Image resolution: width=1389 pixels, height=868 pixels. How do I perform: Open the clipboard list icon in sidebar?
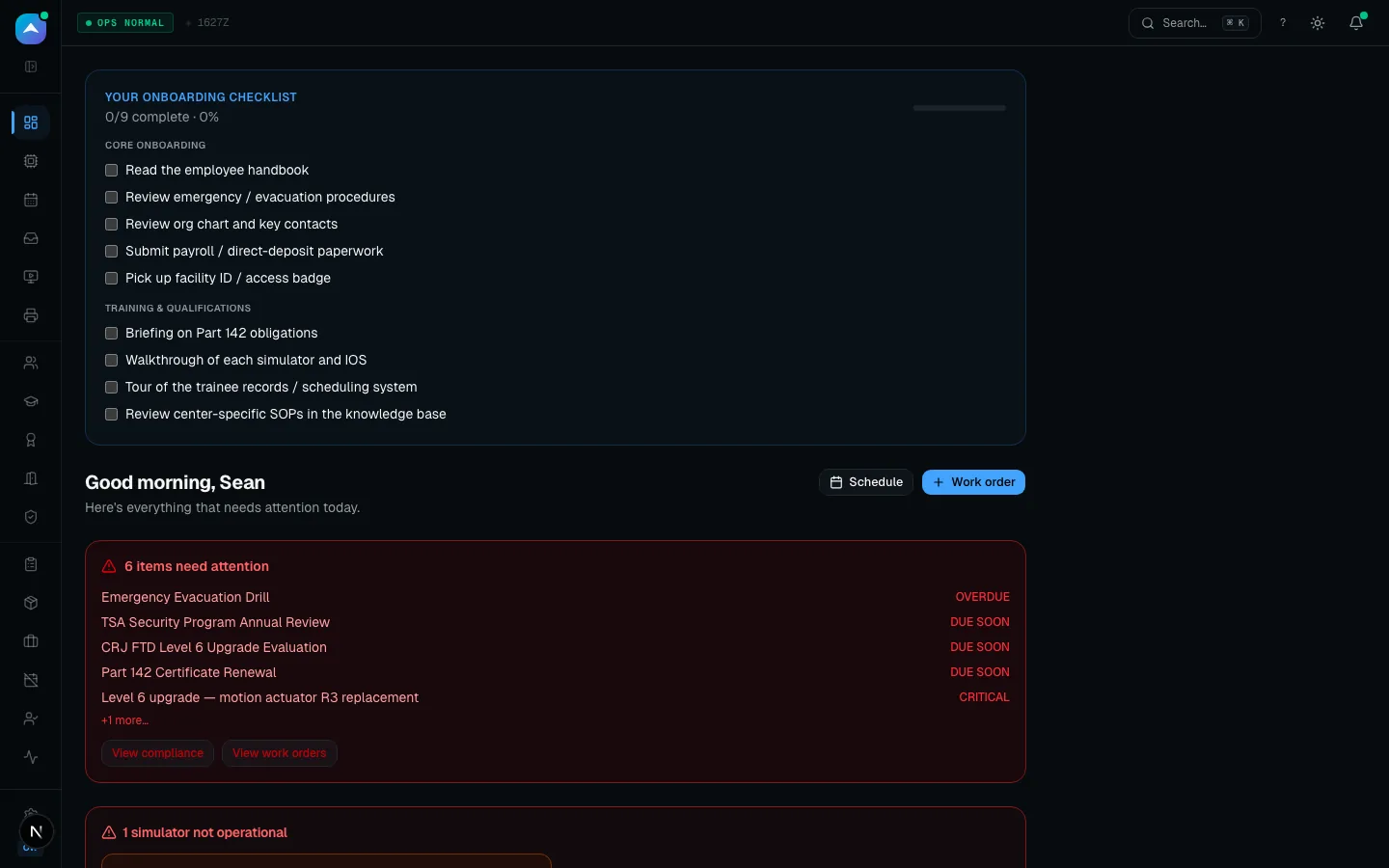tap(31, 564)
